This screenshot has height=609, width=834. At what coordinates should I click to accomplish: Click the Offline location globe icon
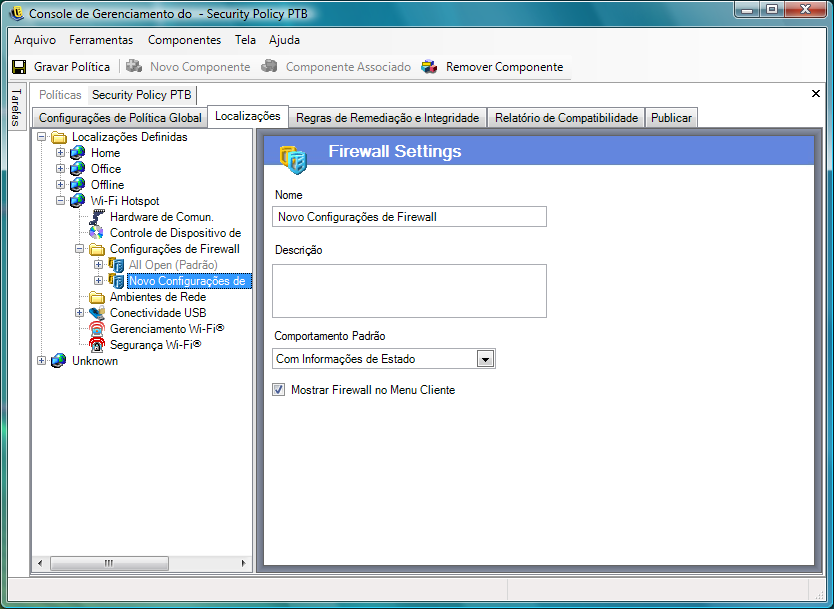point(78,185)
